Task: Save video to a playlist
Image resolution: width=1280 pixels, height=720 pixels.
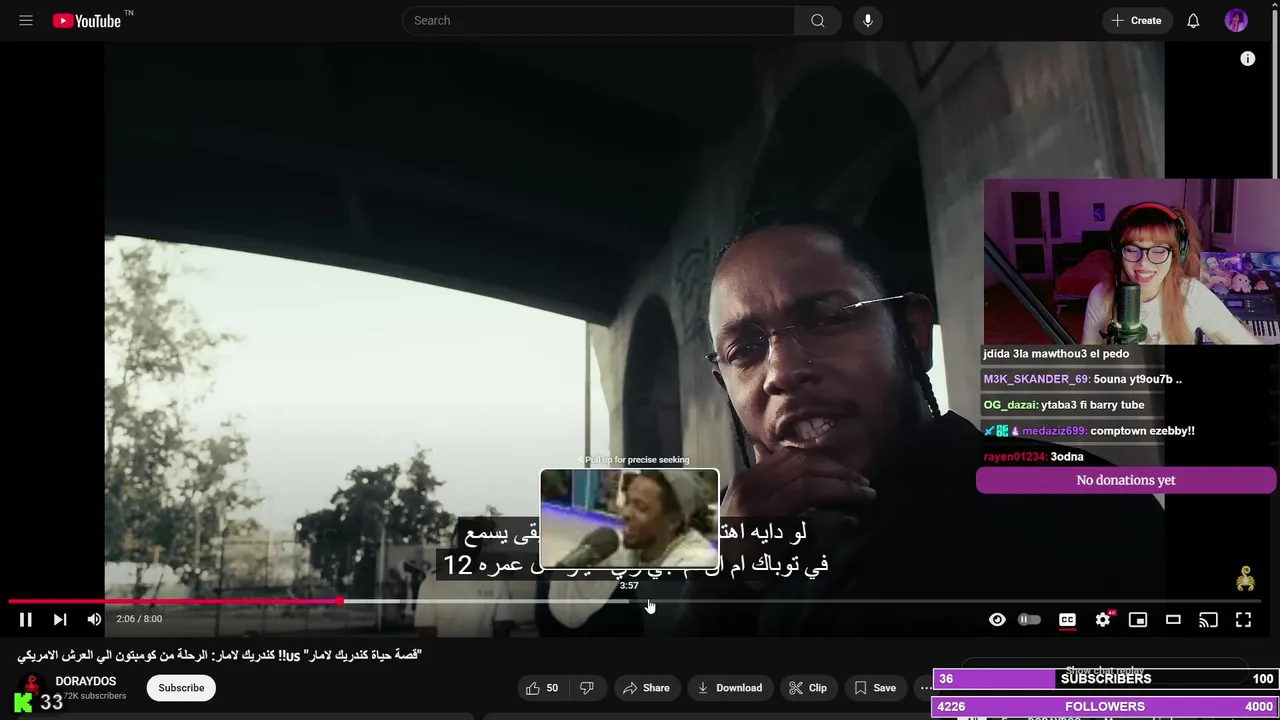Action: click(875, 687)
